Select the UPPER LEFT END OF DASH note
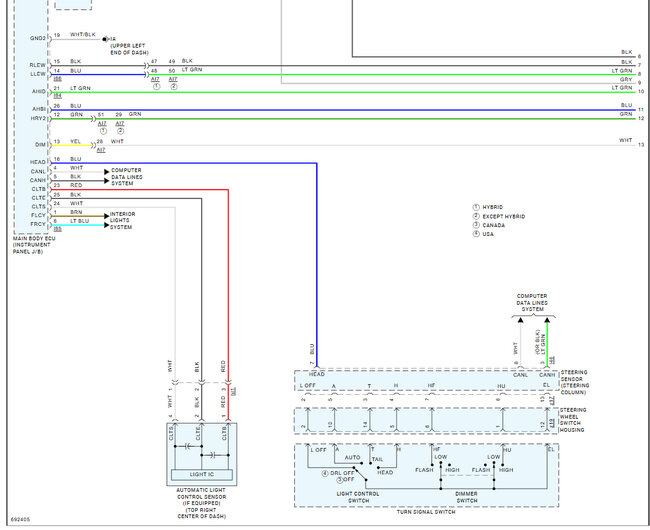This screenshot has width=650, height=530. [x=129, y=49]
